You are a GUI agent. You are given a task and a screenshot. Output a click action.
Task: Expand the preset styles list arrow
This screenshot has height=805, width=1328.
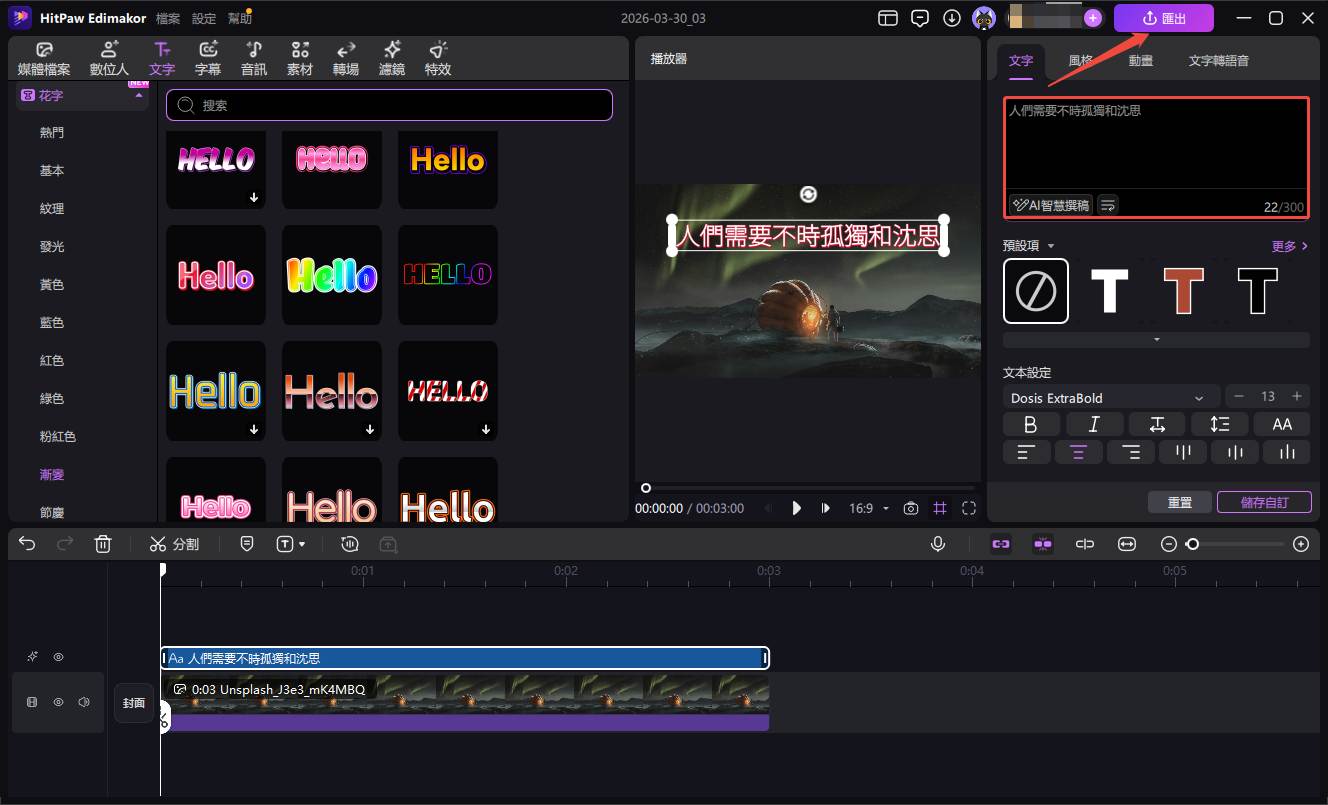click(1156, 340)
